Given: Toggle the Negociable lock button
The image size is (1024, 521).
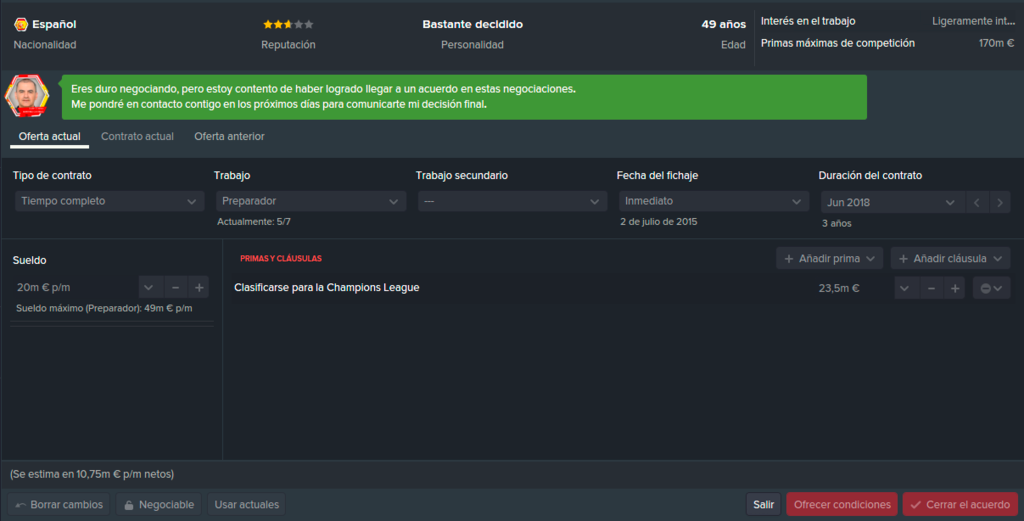Looking at the screenshot, I should point(159,505).
